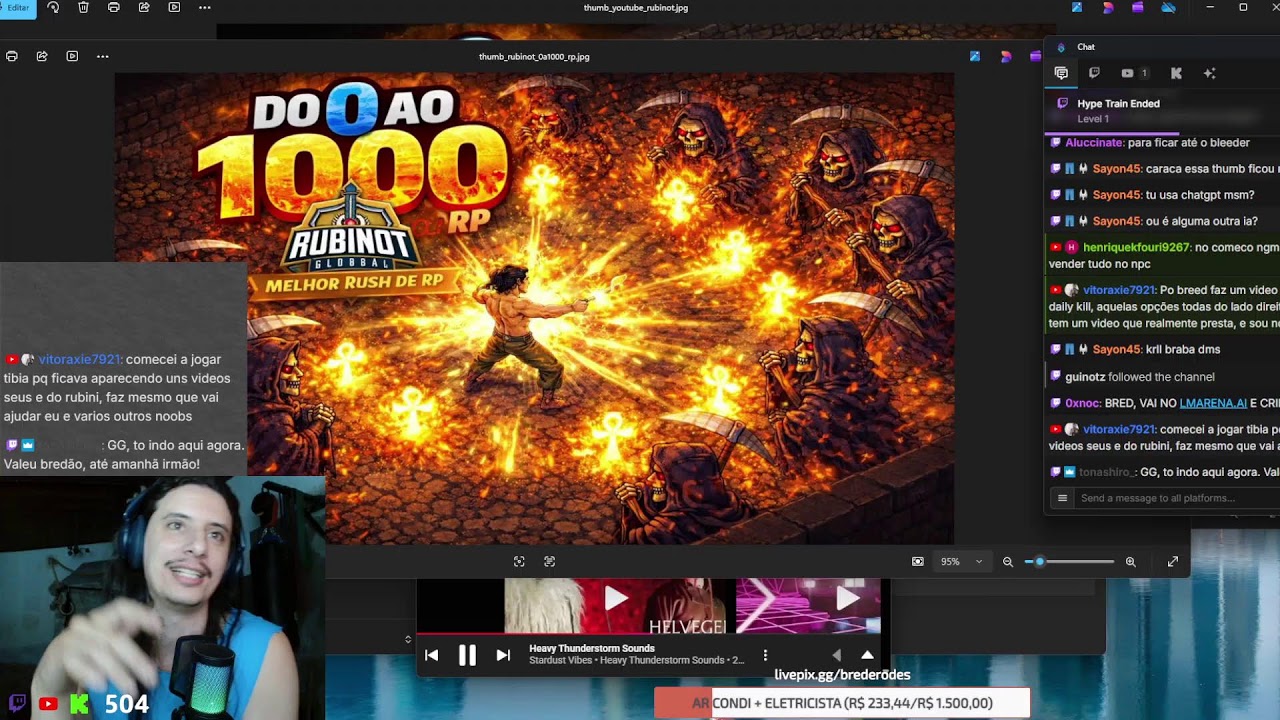The image size is (1280, 720).
Task: Click the blue image icon in back Photos title bar
Action: point(1077,8)
